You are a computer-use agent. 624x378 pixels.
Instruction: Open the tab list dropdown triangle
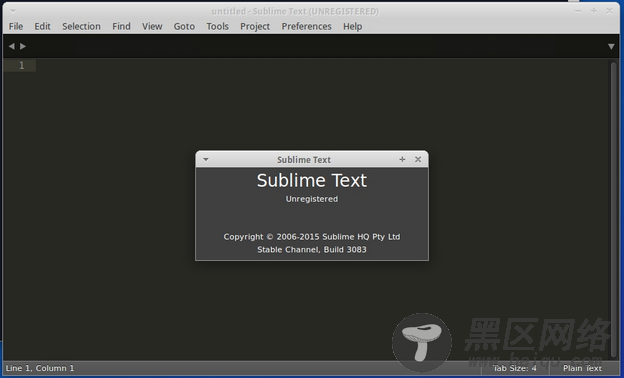point(611,47)
